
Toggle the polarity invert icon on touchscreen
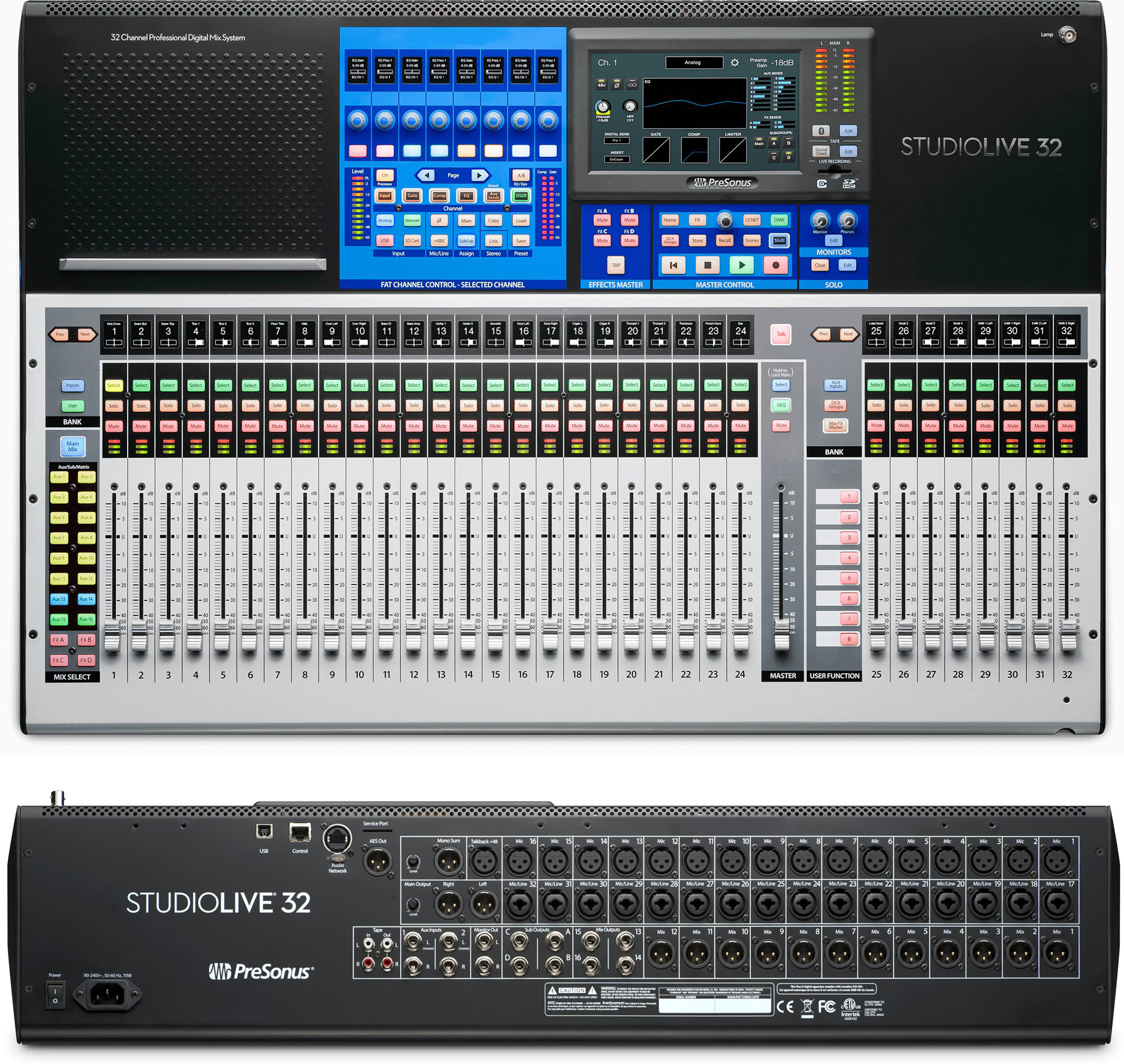pyautogui.click(x=616, y=84)
